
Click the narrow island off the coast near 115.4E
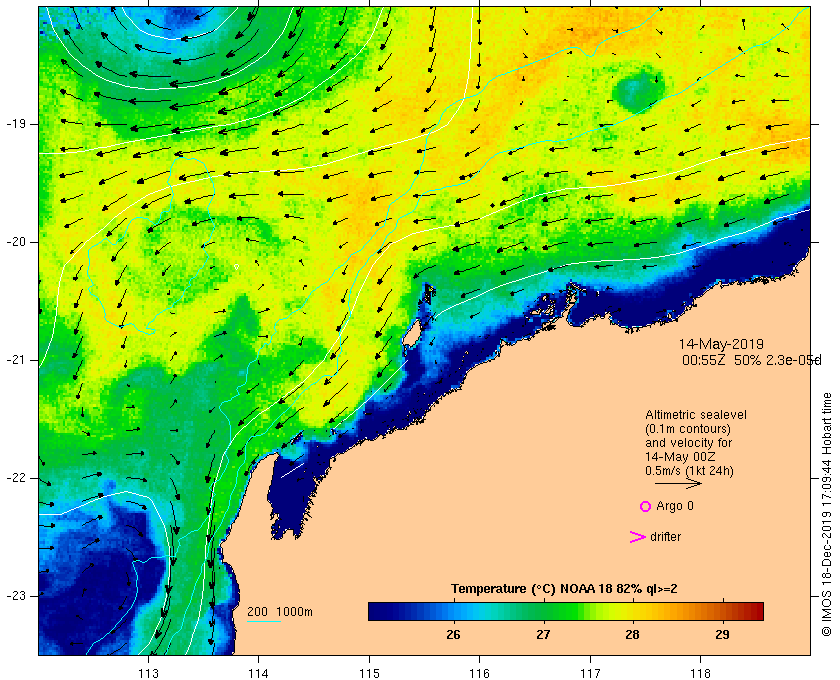point(411,333)
